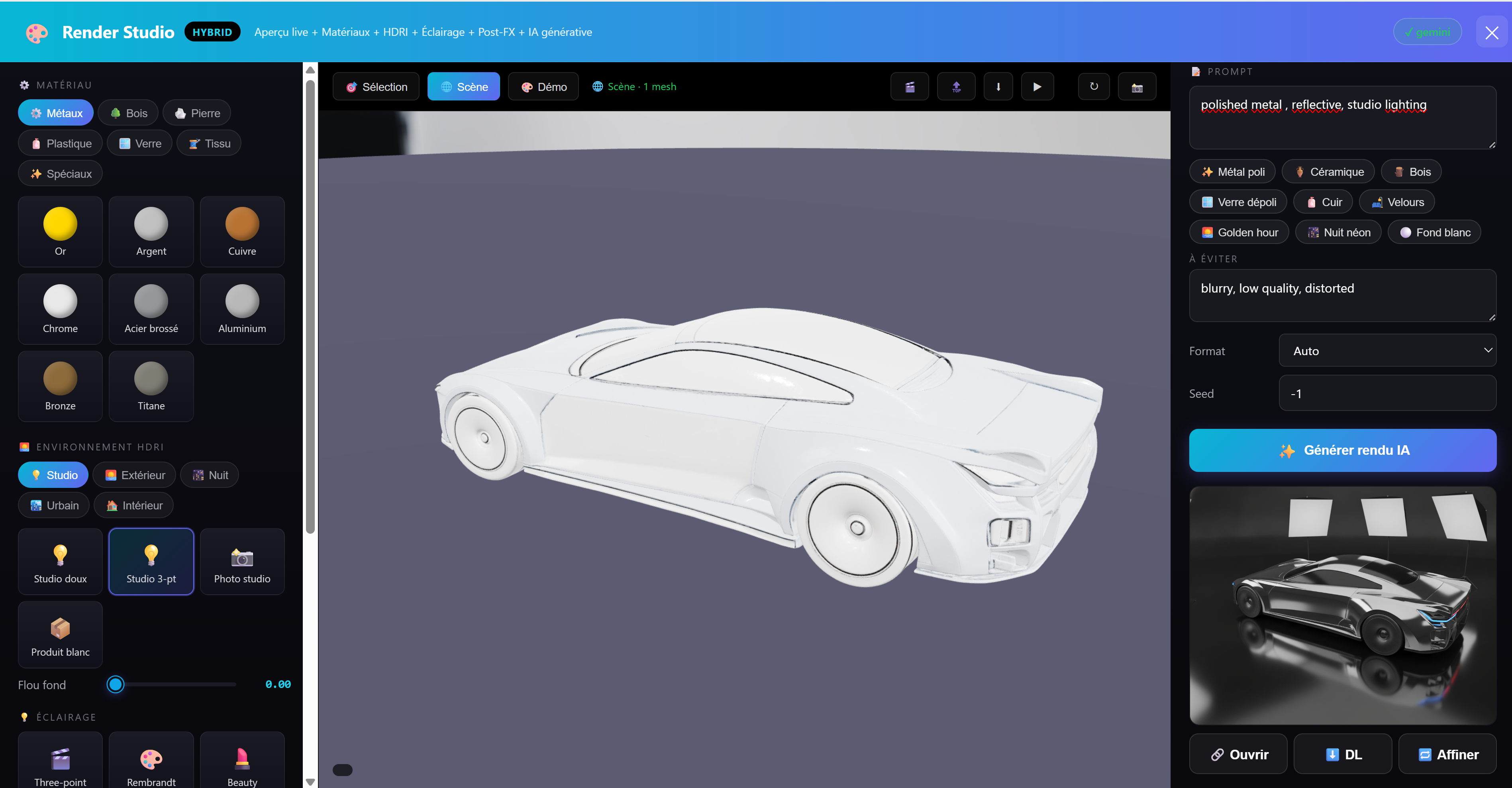Apply the Aluminium material swatch
The image size is (1512, 788).
[x=242, y=309]
